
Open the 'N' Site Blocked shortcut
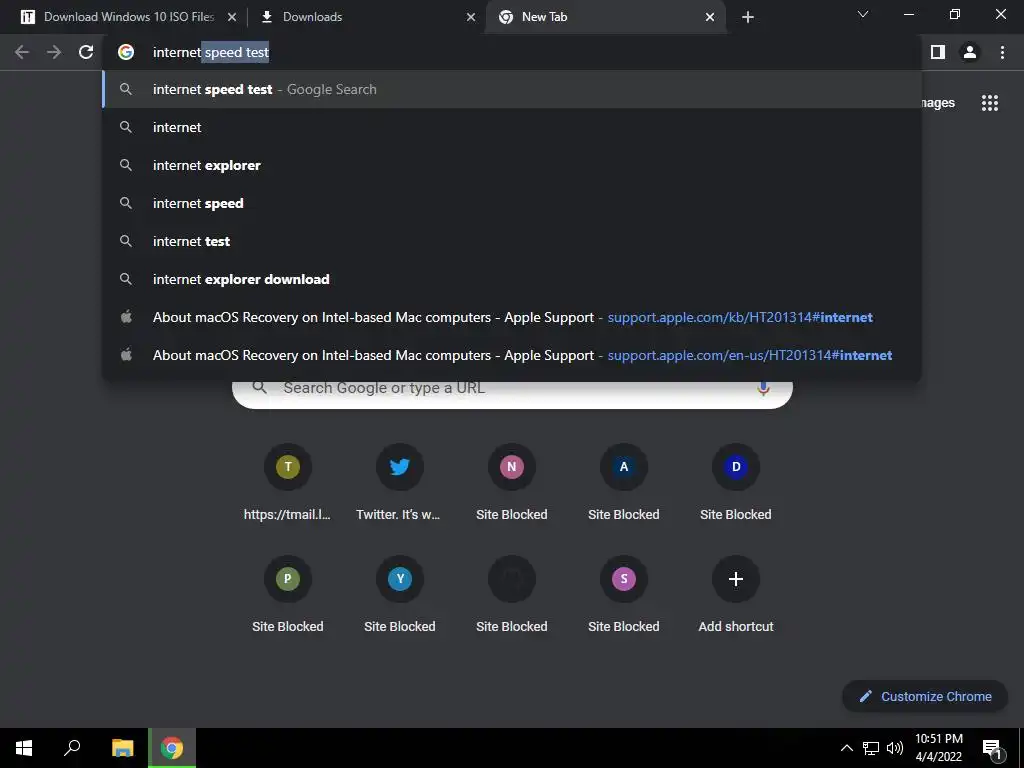click(511, 485)
